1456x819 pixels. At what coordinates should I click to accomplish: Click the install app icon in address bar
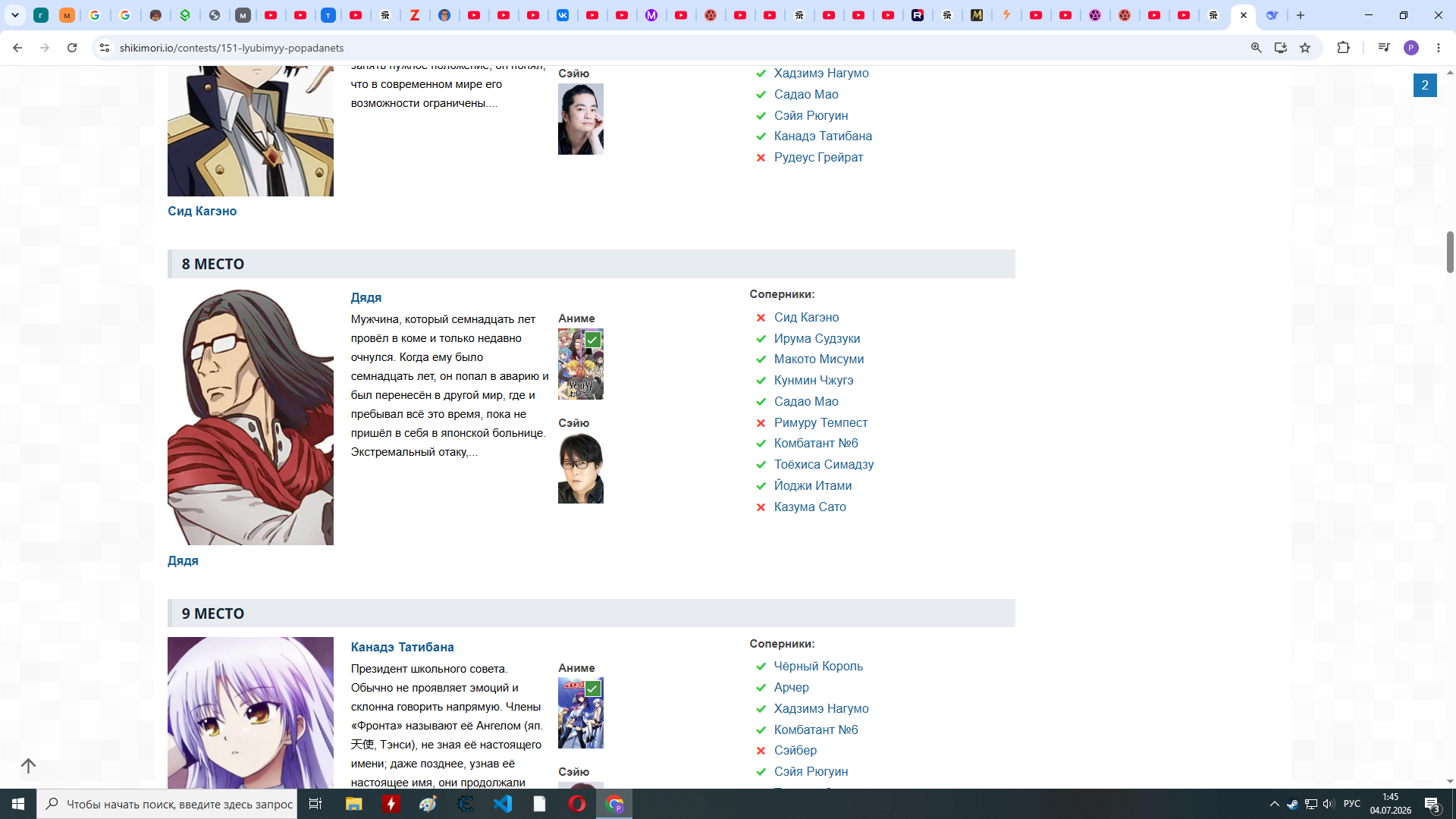coord(1281,48)
